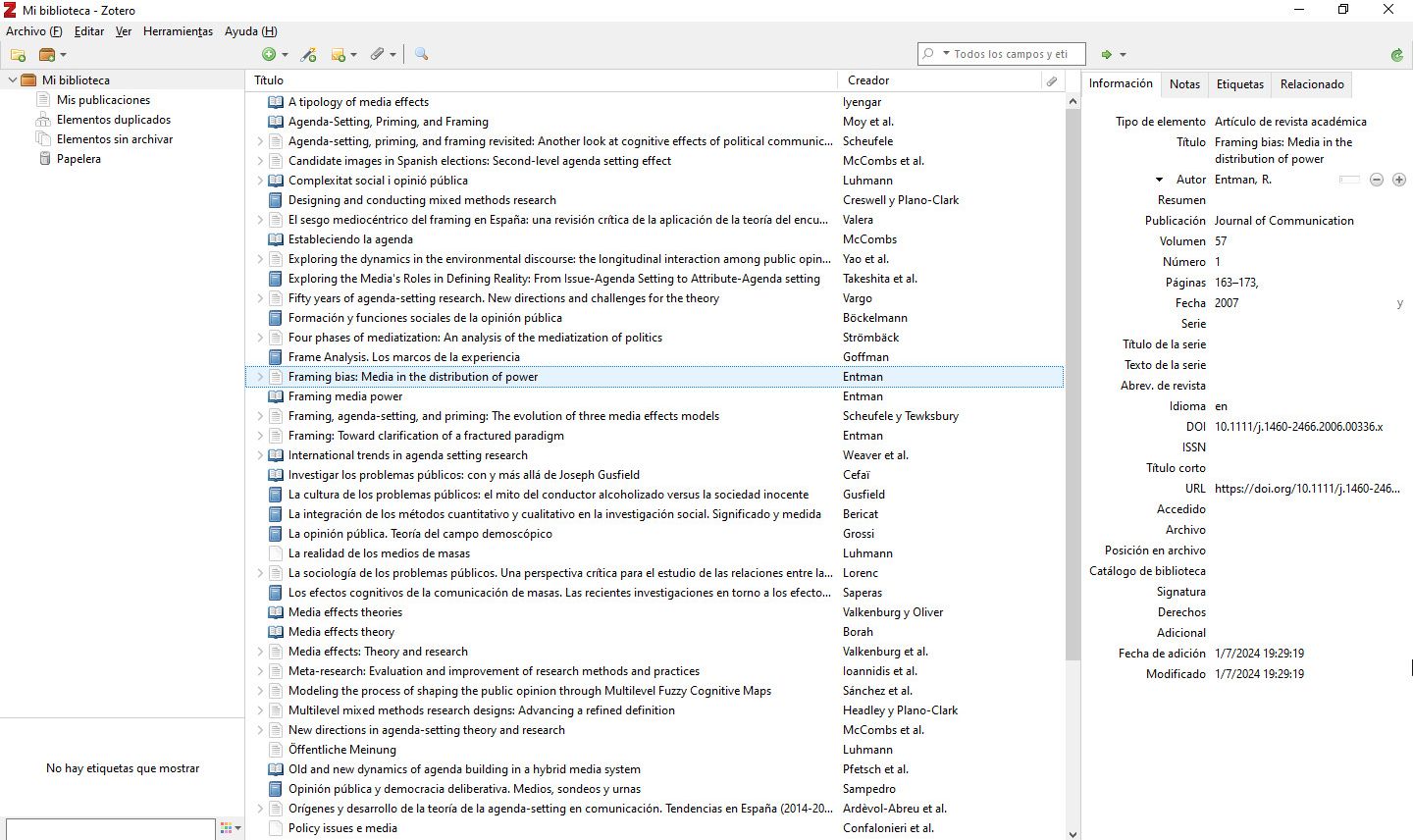Click the plus icon to add another author

1399,180
